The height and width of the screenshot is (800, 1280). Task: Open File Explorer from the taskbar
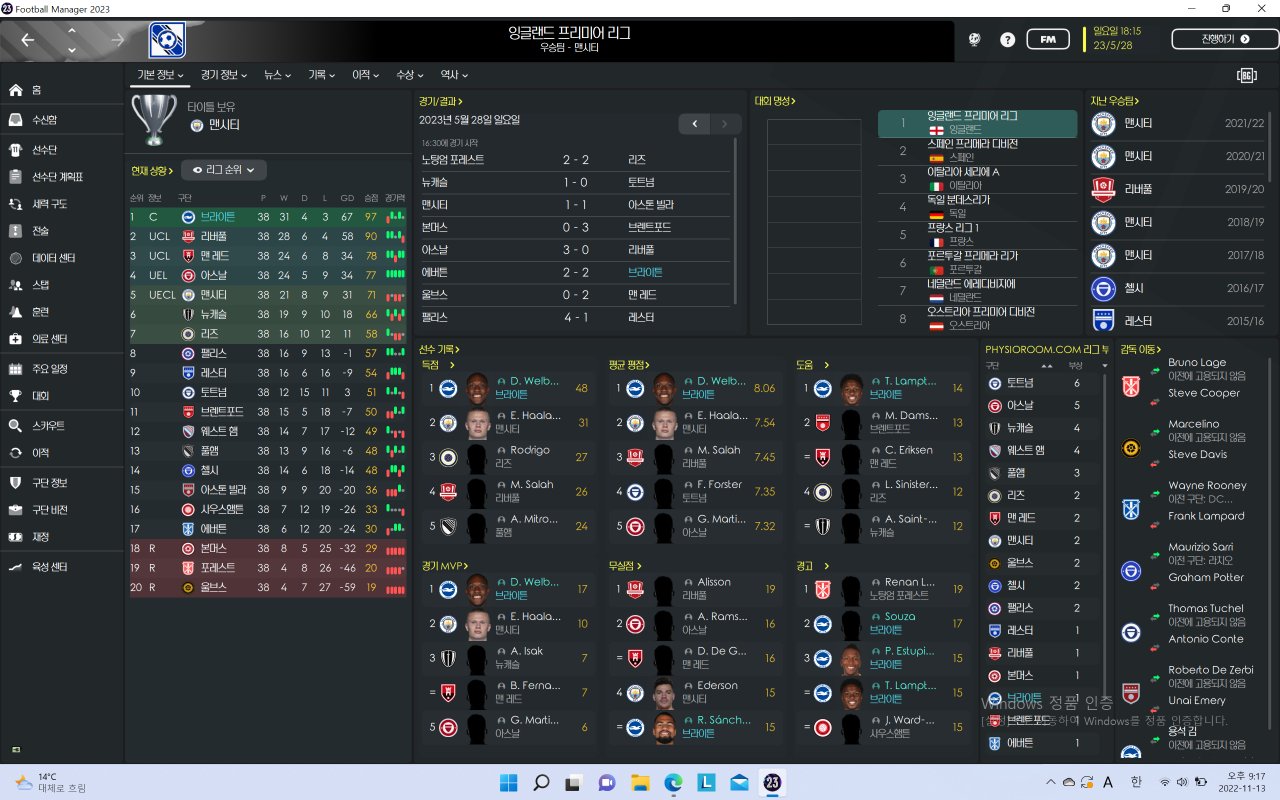click(x=640, y=782)
